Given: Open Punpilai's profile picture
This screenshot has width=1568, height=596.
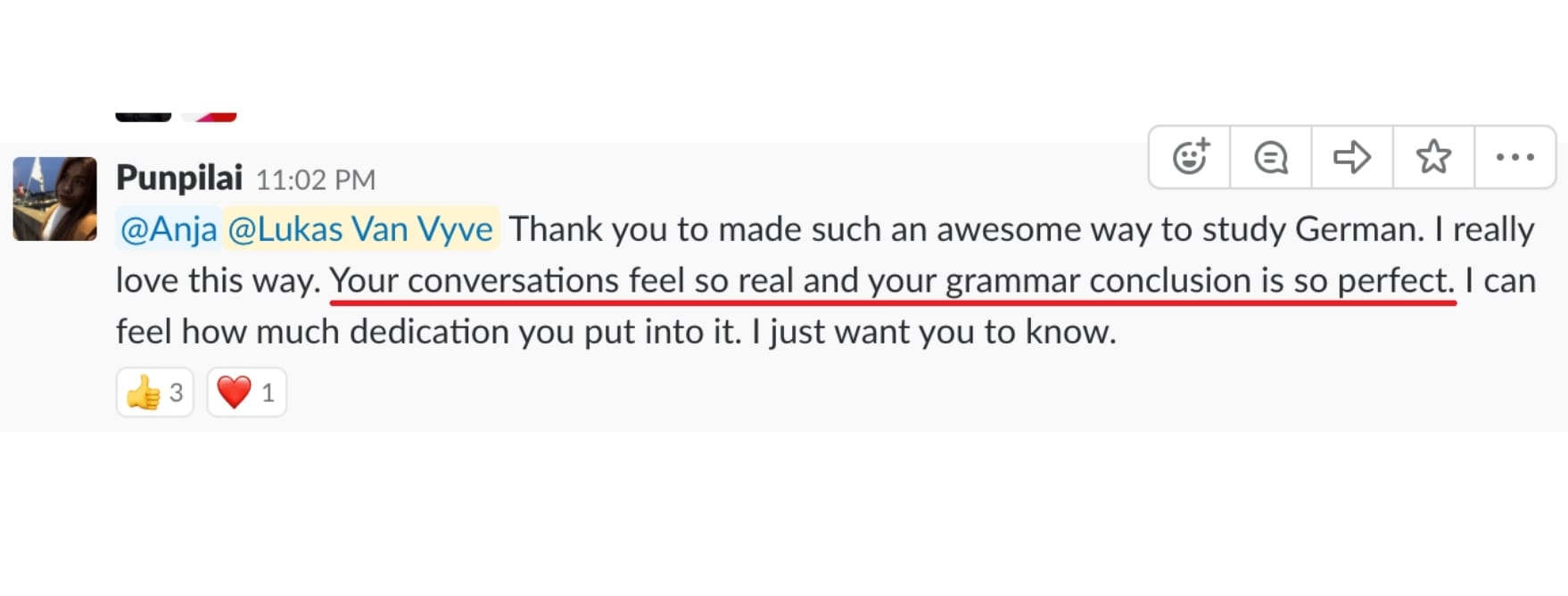Looking at the screenshot, I should (55, 199).
